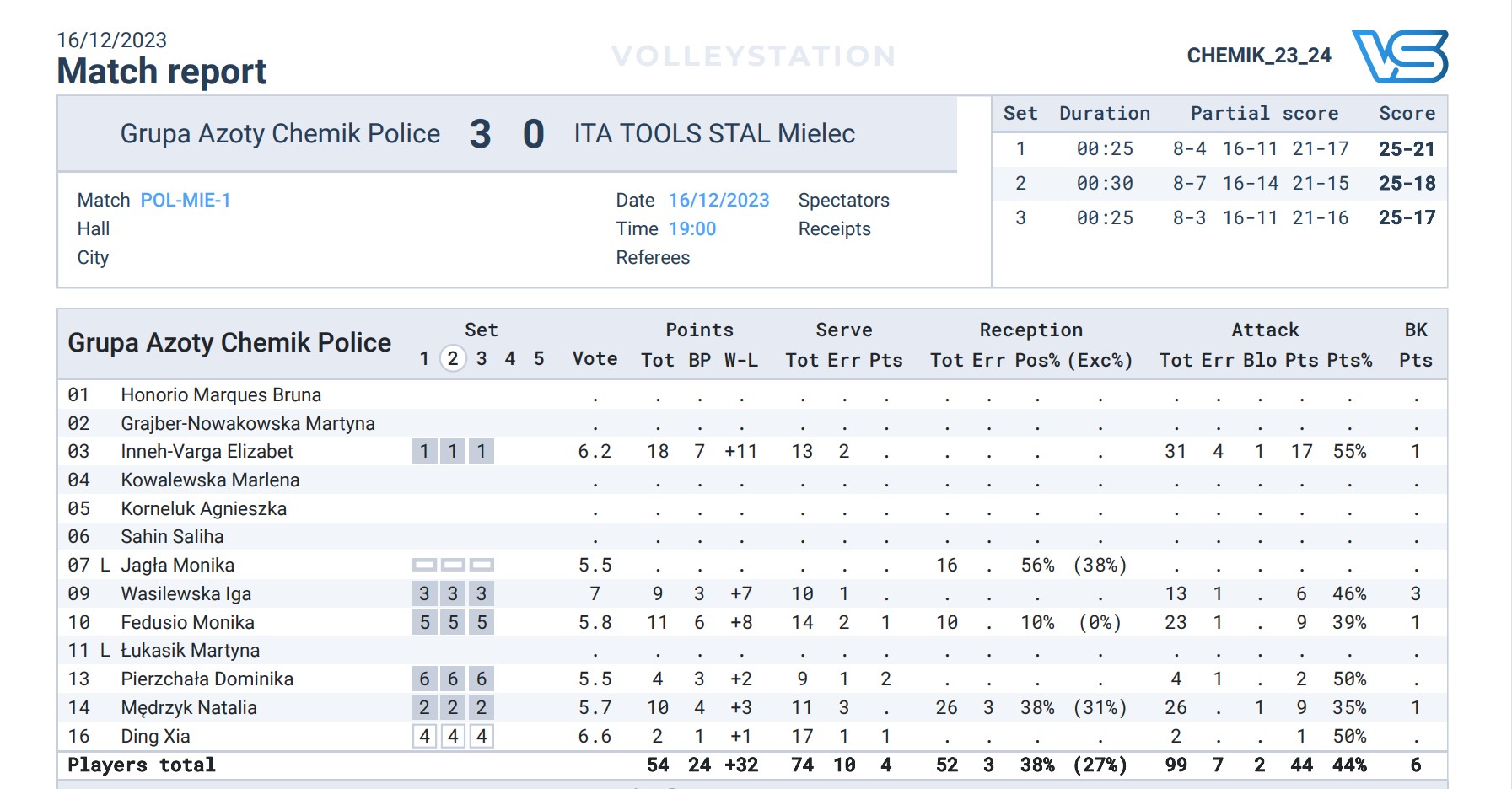Click Inneh-Varga's vote value 6.2
Viewport: 1512px width, 789px height.
[x=595, y=452]
